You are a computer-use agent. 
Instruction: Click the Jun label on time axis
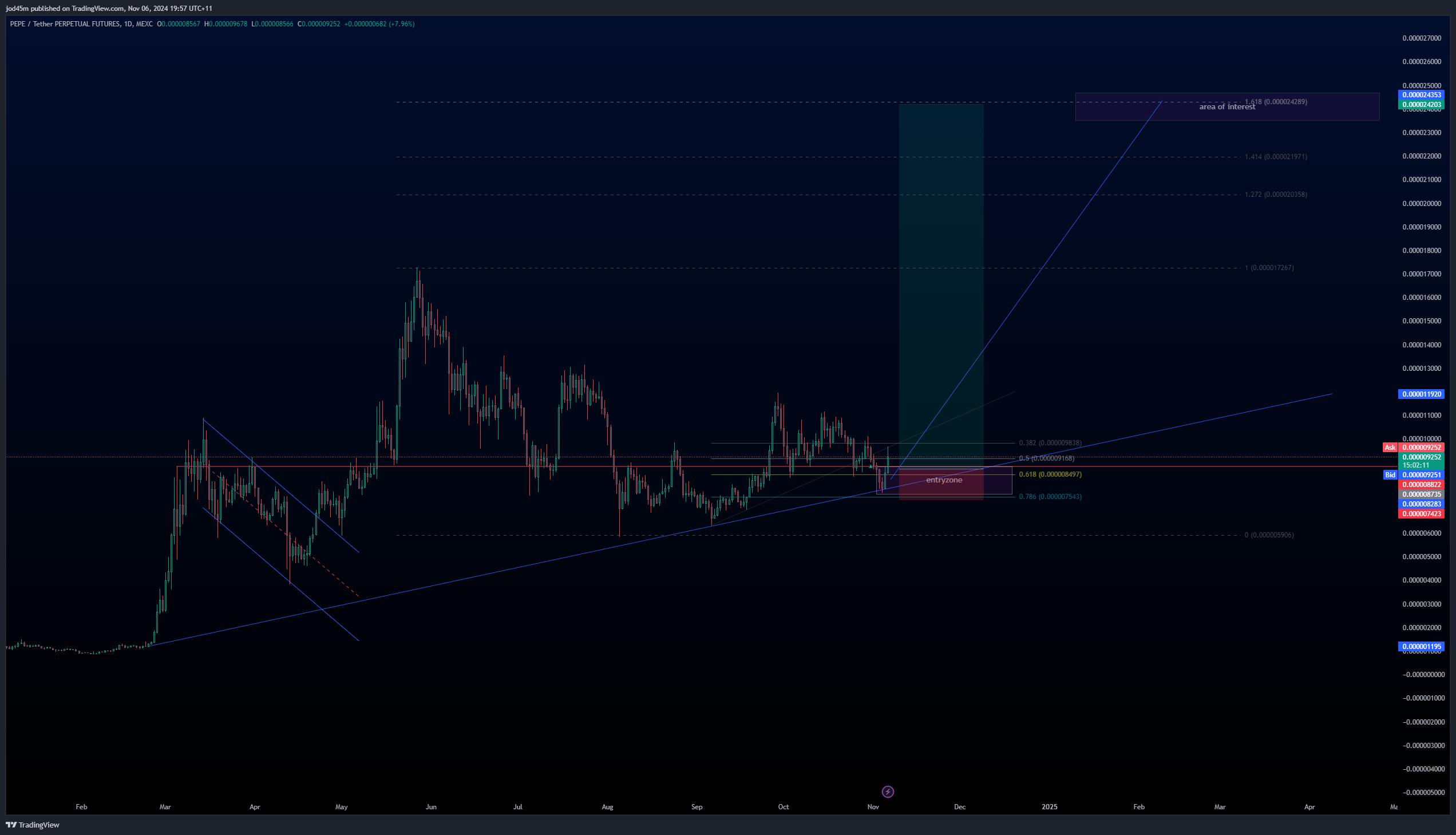[431, 807]
